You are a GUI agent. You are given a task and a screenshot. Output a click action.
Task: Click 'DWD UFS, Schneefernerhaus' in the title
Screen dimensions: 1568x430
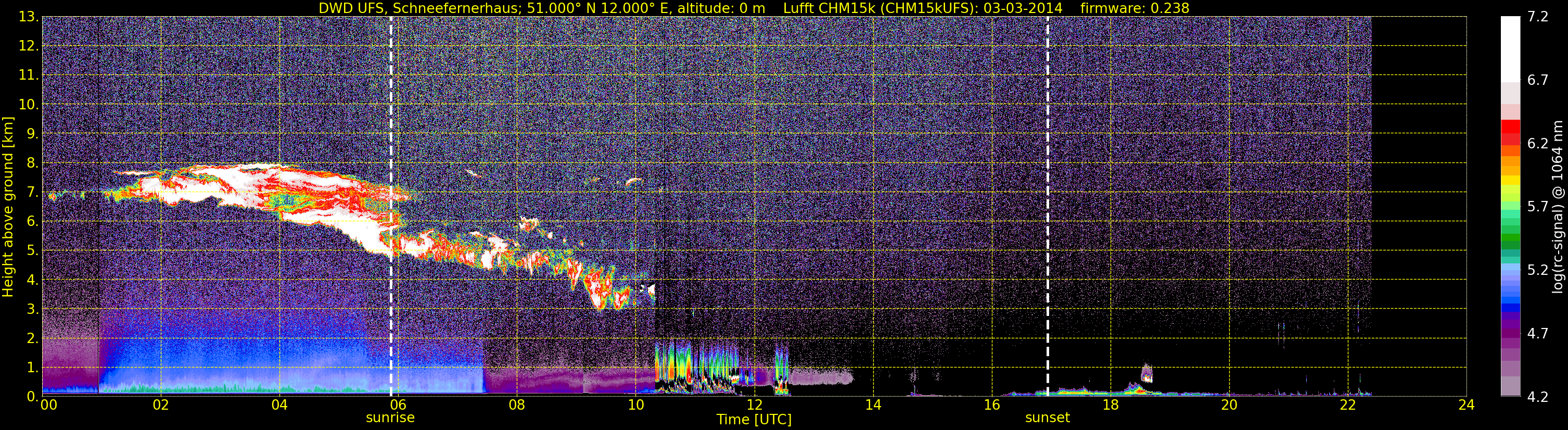[420, 8]
